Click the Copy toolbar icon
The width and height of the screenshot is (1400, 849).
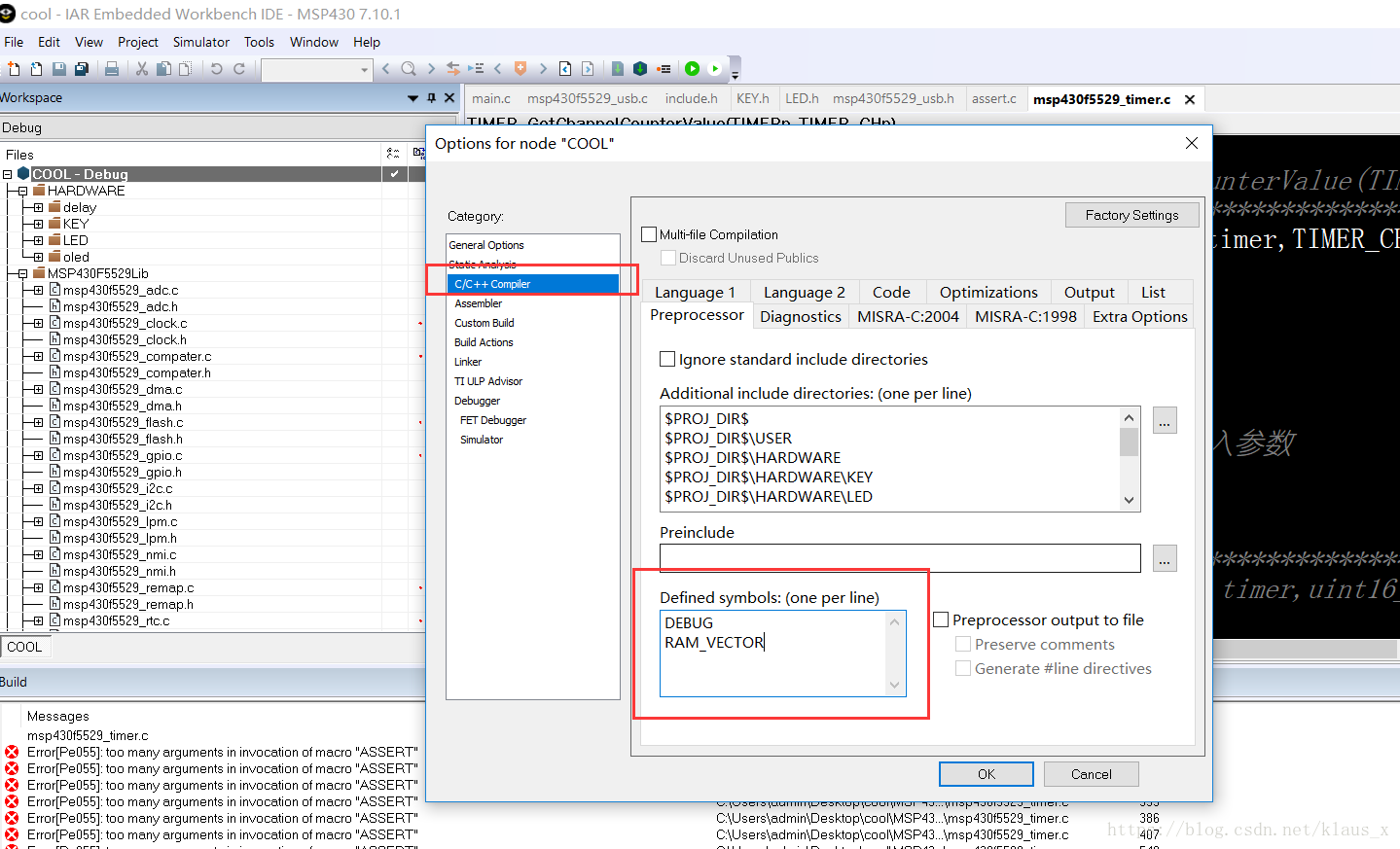[163, 69]
